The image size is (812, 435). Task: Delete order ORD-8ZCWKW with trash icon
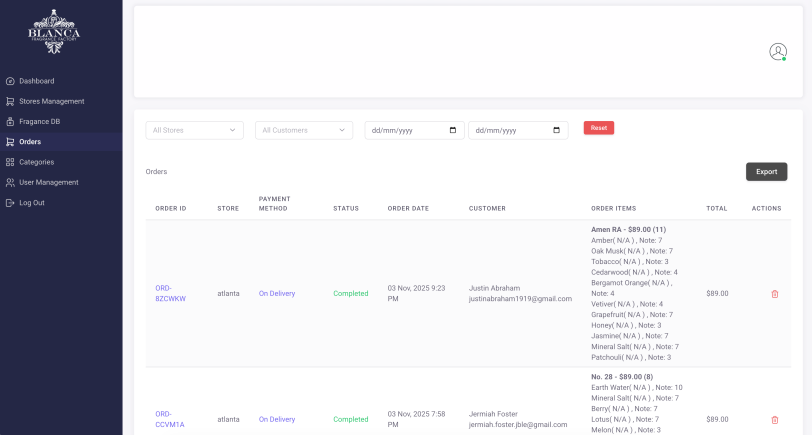(774, 294)
